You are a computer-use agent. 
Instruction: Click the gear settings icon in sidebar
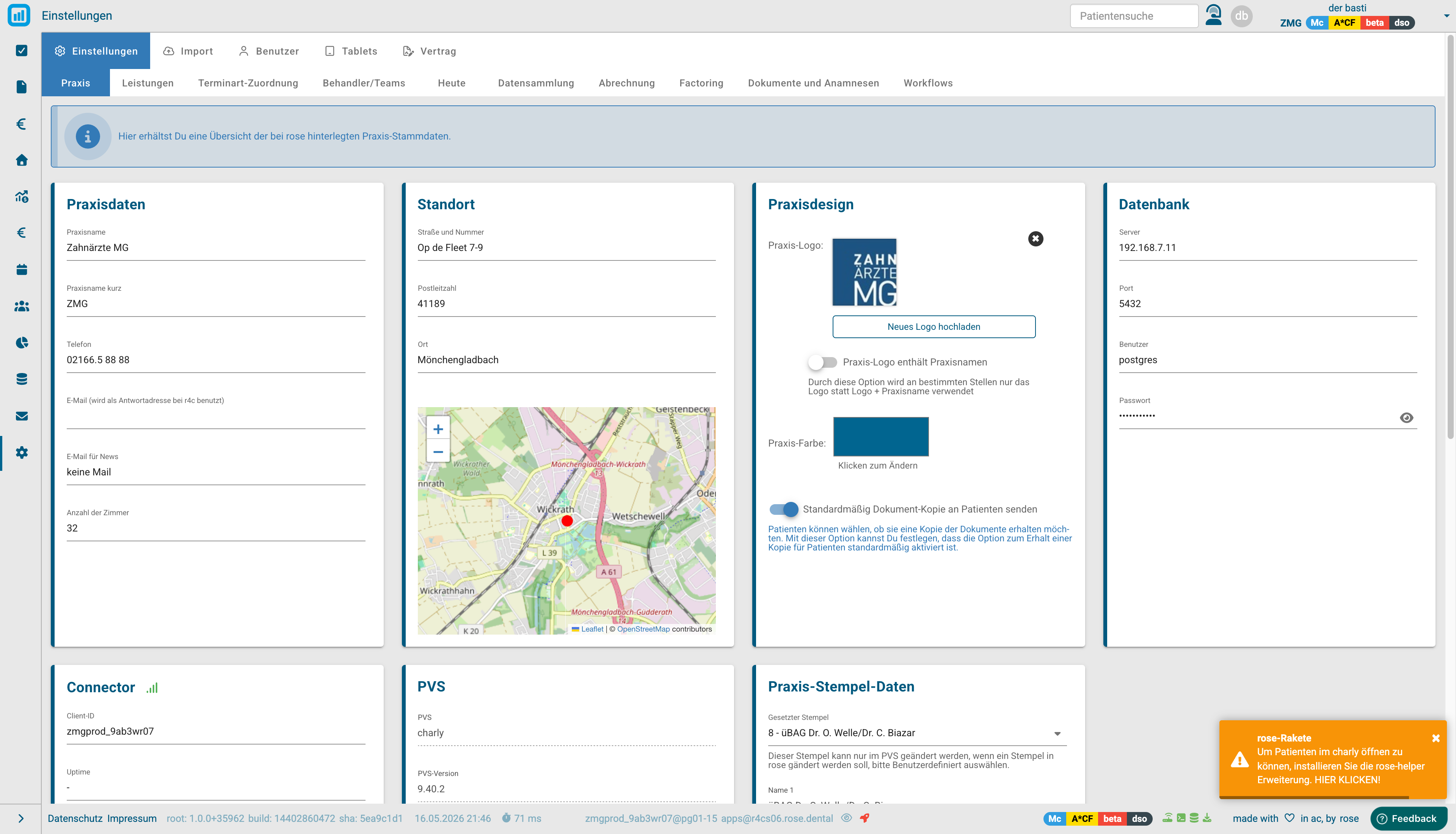click(22, 453)
